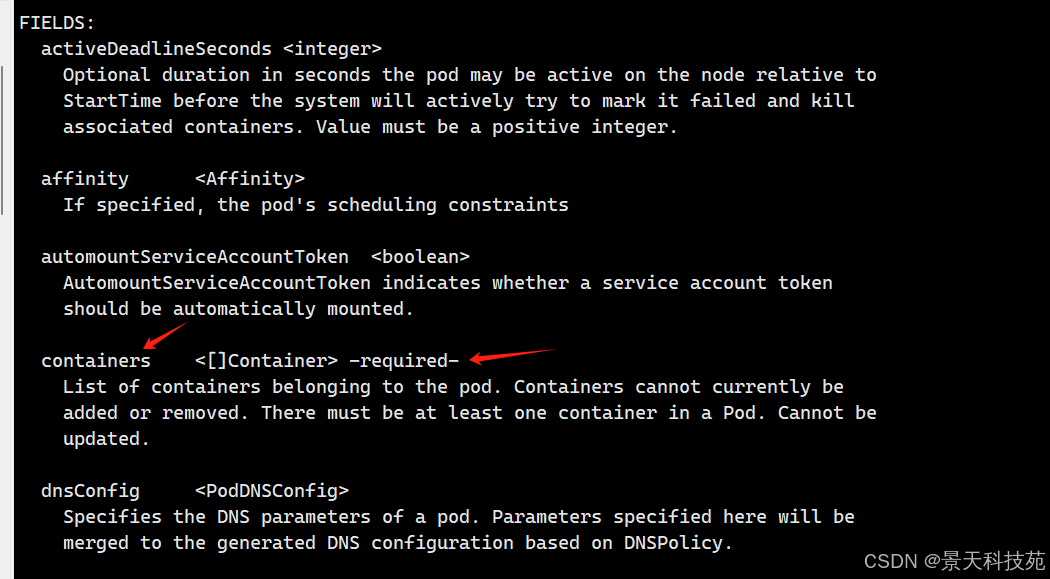Click the <PodDNSConfig> type label

point(272,491)
